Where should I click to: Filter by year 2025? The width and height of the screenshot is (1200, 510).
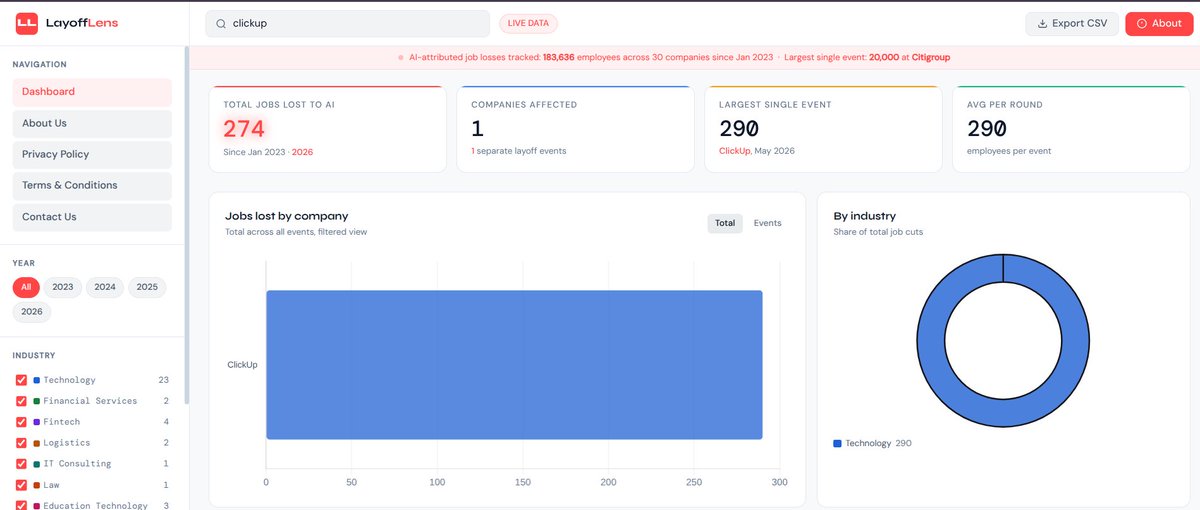tap(147, 287)
